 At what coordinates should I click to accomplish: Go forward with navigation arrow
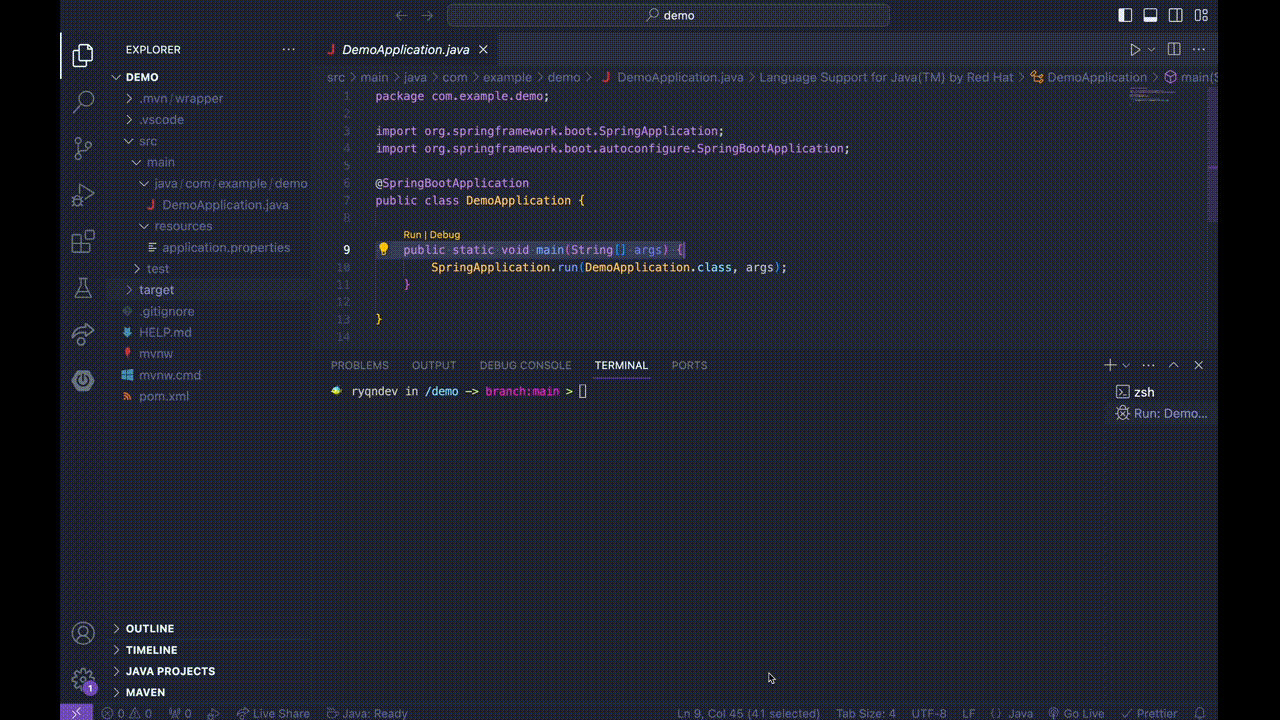point(427,15)
